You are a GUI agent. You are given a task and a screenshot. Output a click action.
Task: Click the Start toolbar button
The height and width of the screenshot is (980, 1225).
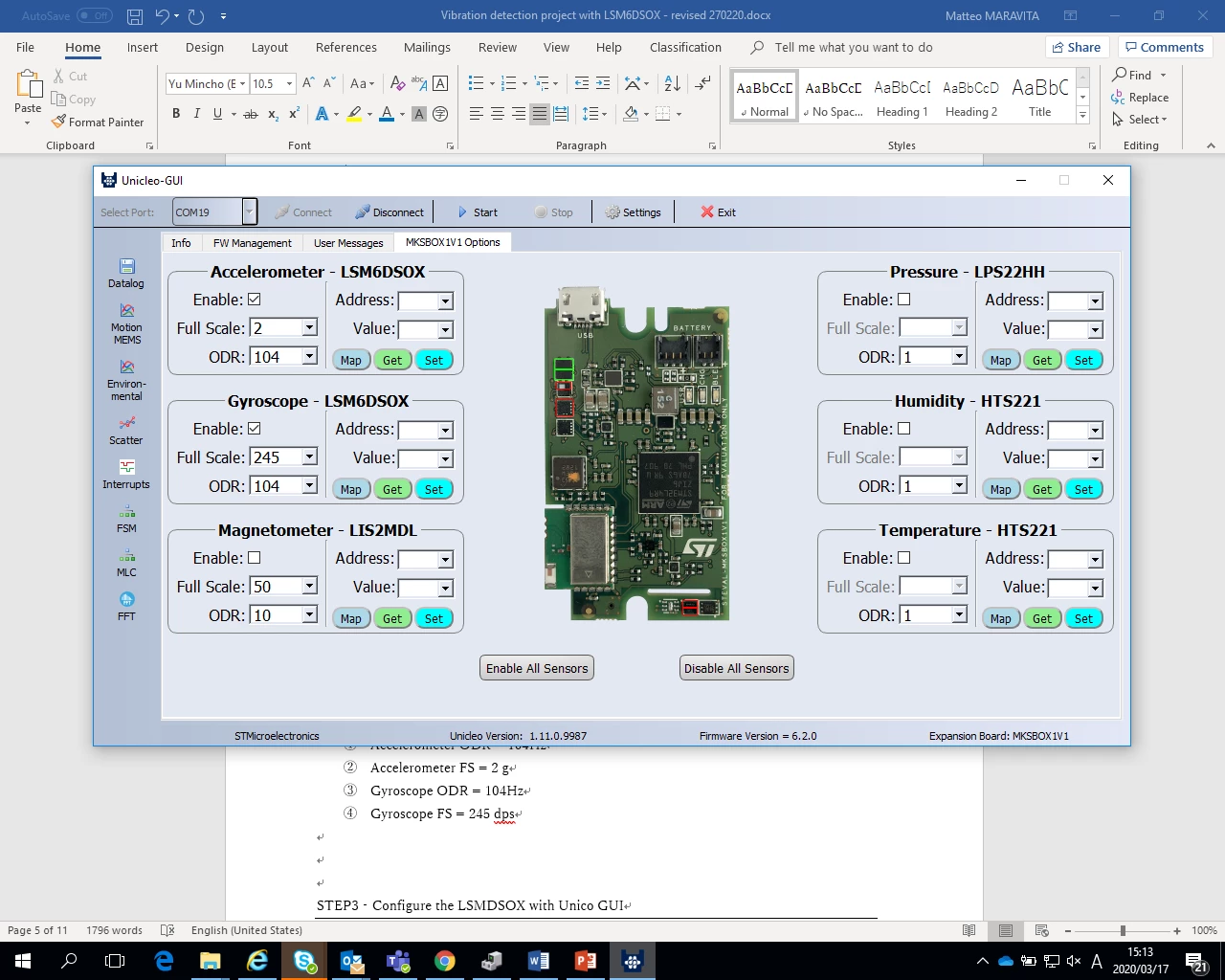coord(477,212)
